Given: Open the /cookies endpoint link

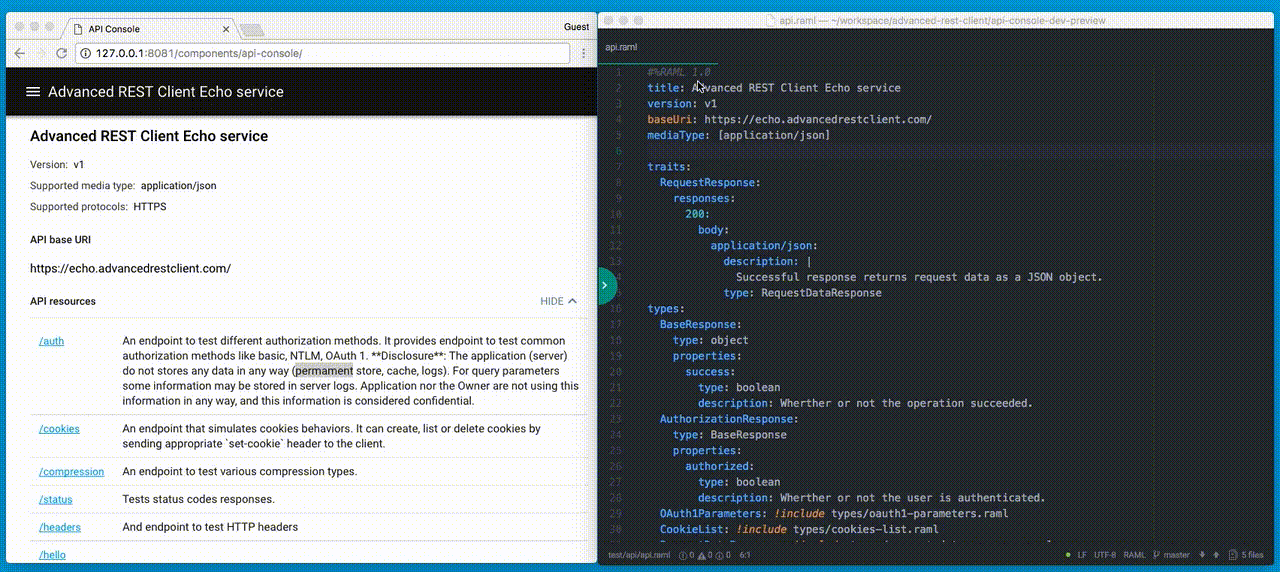Looking at the screenshot, I should (59, 429).
